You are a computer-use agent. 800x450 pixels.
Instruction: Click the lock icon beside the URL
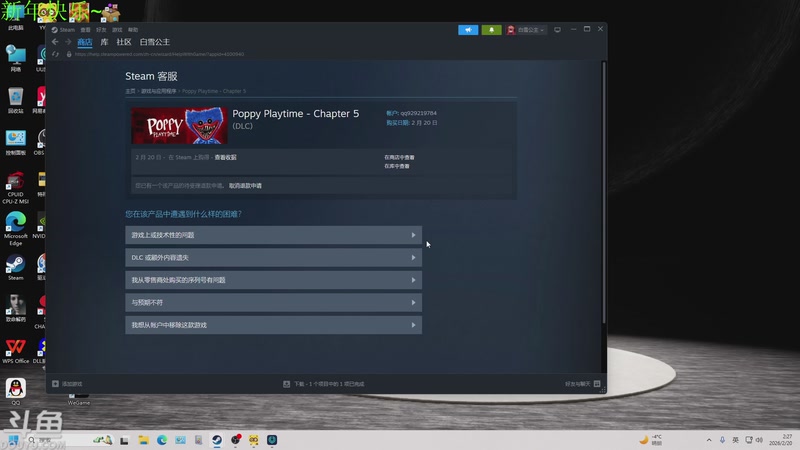click(69, 54)
